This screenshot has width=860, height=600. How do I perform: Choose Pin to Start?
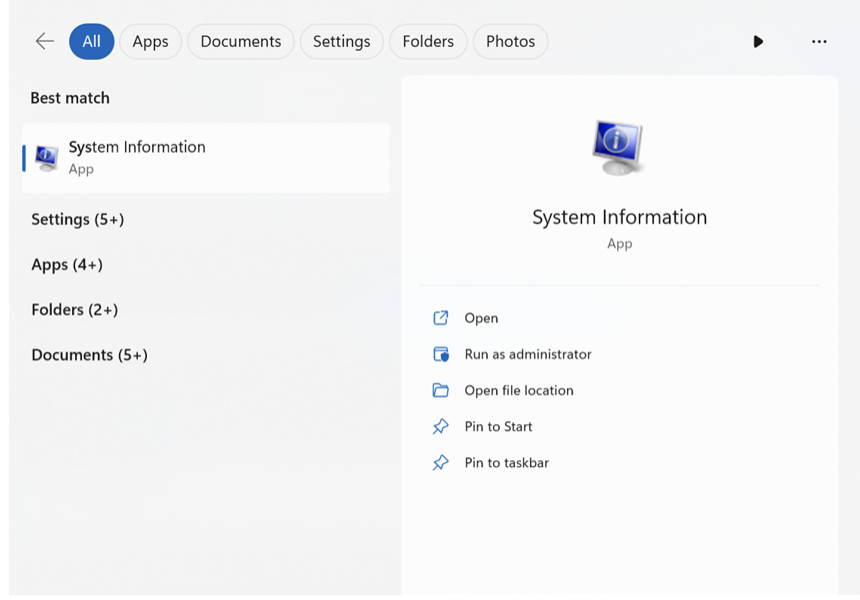pos(498,427)
